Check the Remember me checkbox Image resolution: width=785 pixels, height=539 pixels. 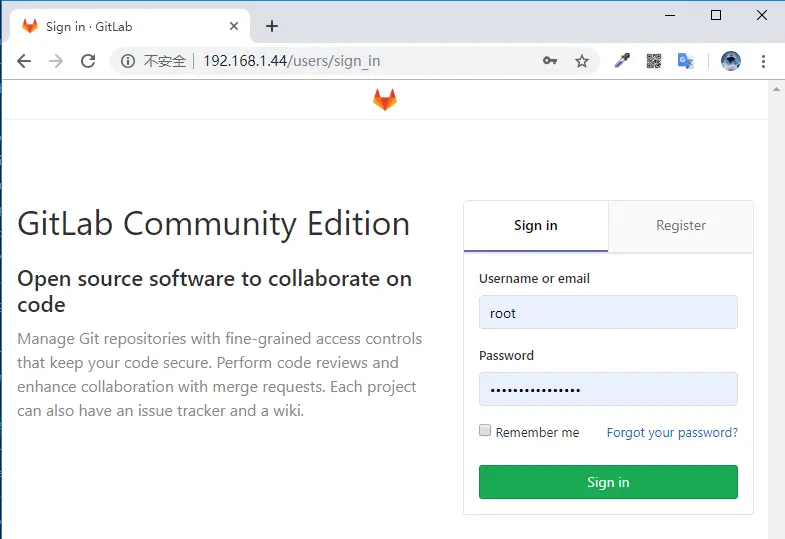(x=485, y=430)
